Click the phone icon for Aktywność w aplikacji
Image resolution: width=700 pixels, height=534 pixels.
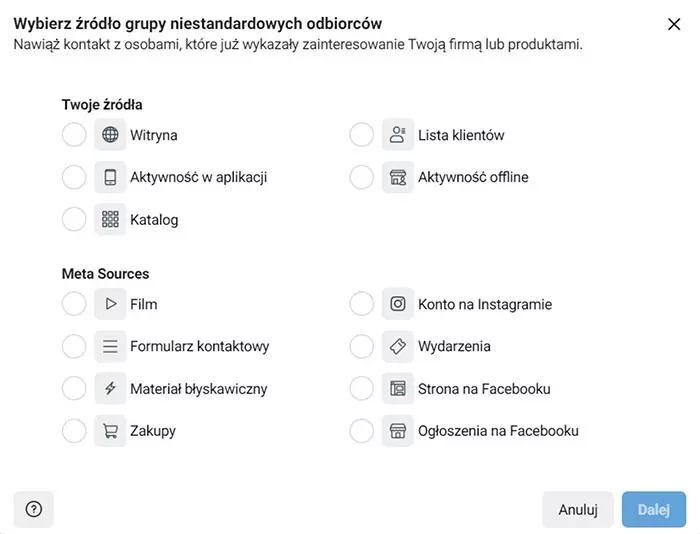click(110, 177)
